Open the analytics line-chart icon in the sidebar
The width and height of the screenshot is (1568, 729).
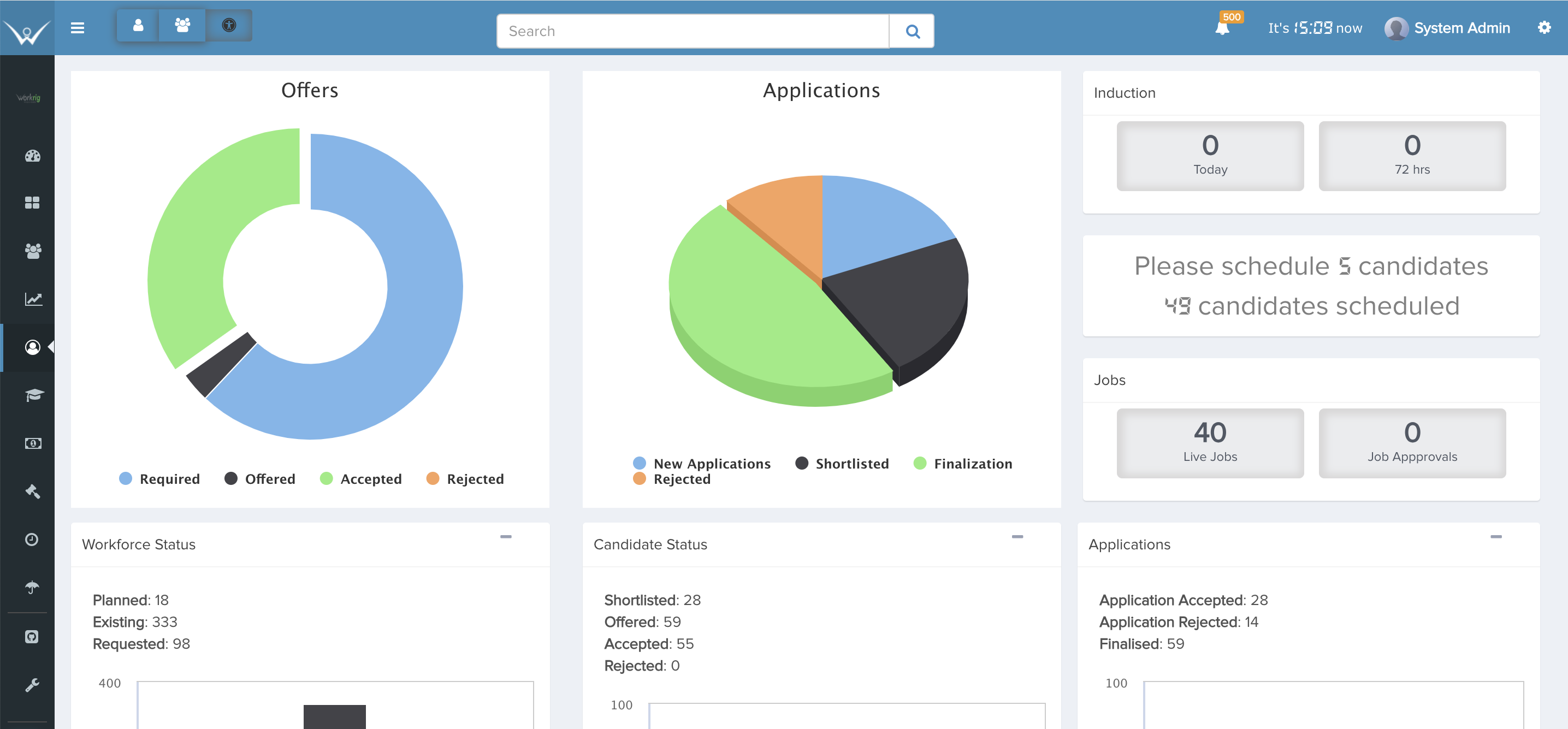[33, 299]
